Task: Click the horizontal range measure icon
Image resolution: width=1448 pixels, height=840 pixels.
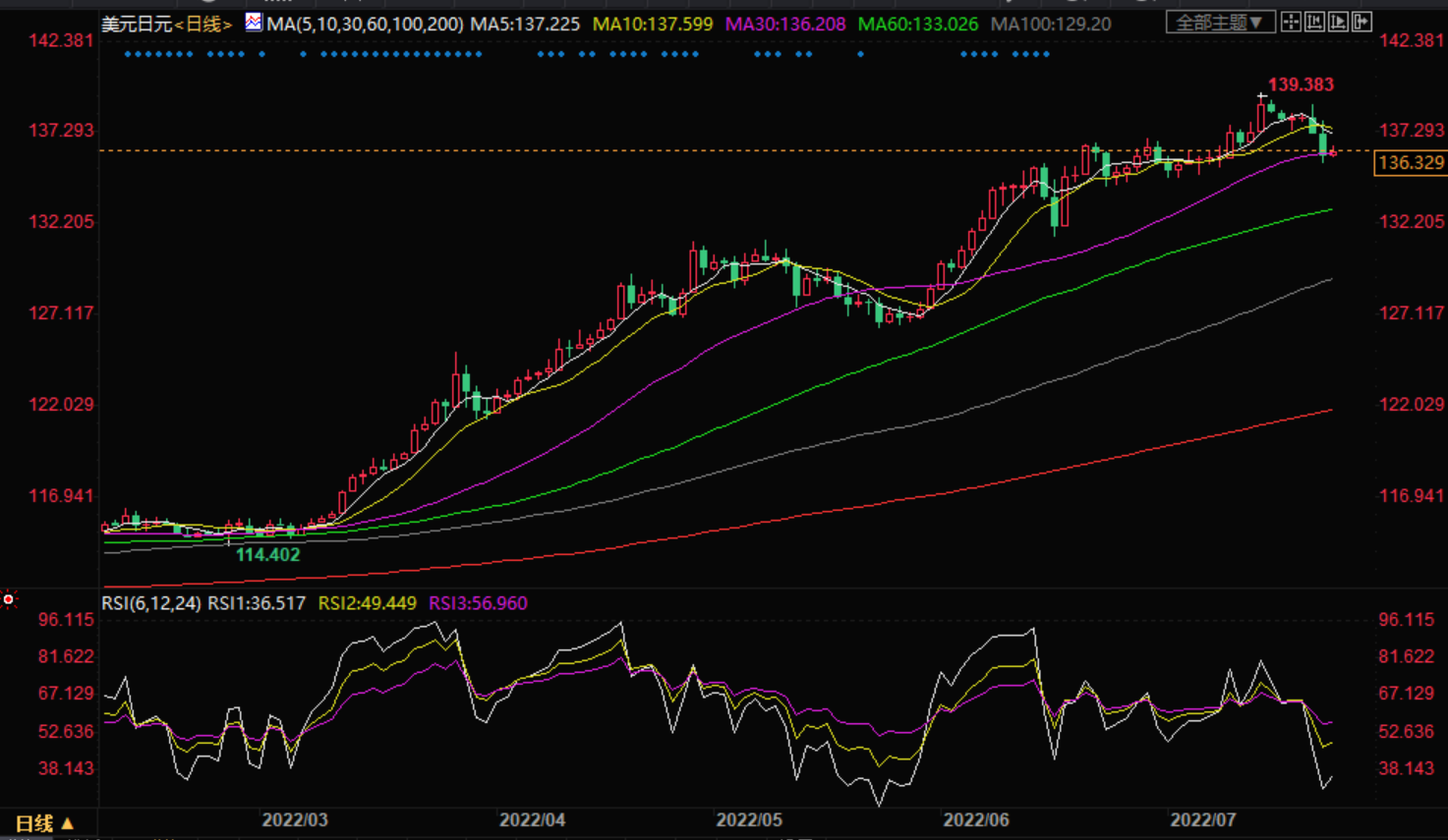Action: 1314,22
